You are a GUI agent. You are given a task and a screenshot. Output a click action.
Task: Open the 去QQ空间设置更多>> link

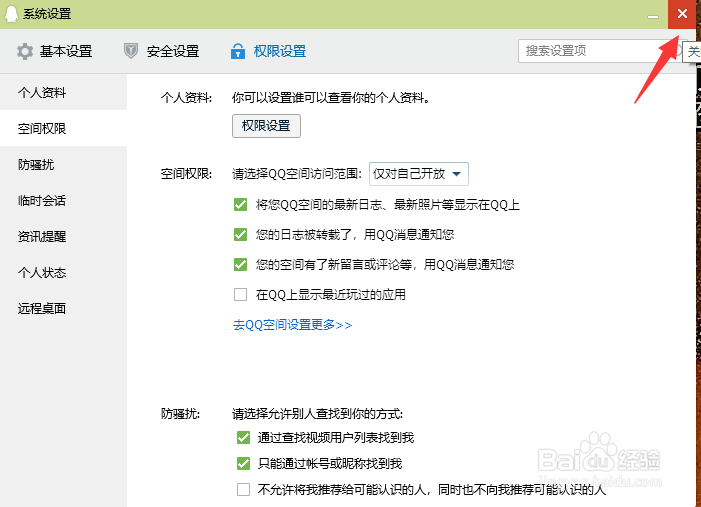click(292, 325)
